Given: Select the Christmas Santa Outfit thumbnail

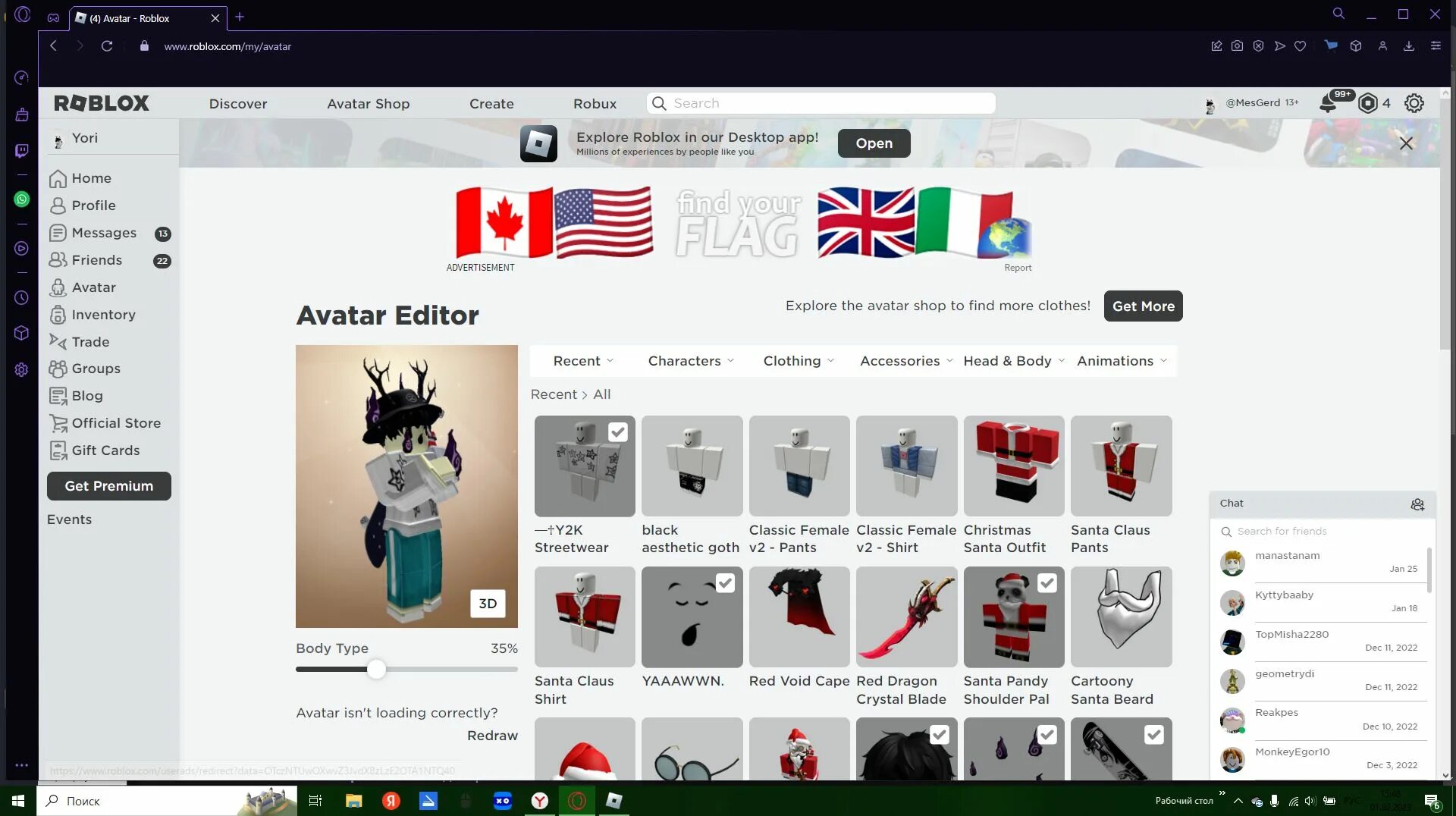Looking at the screenshot, I should tap(1014, 466).
